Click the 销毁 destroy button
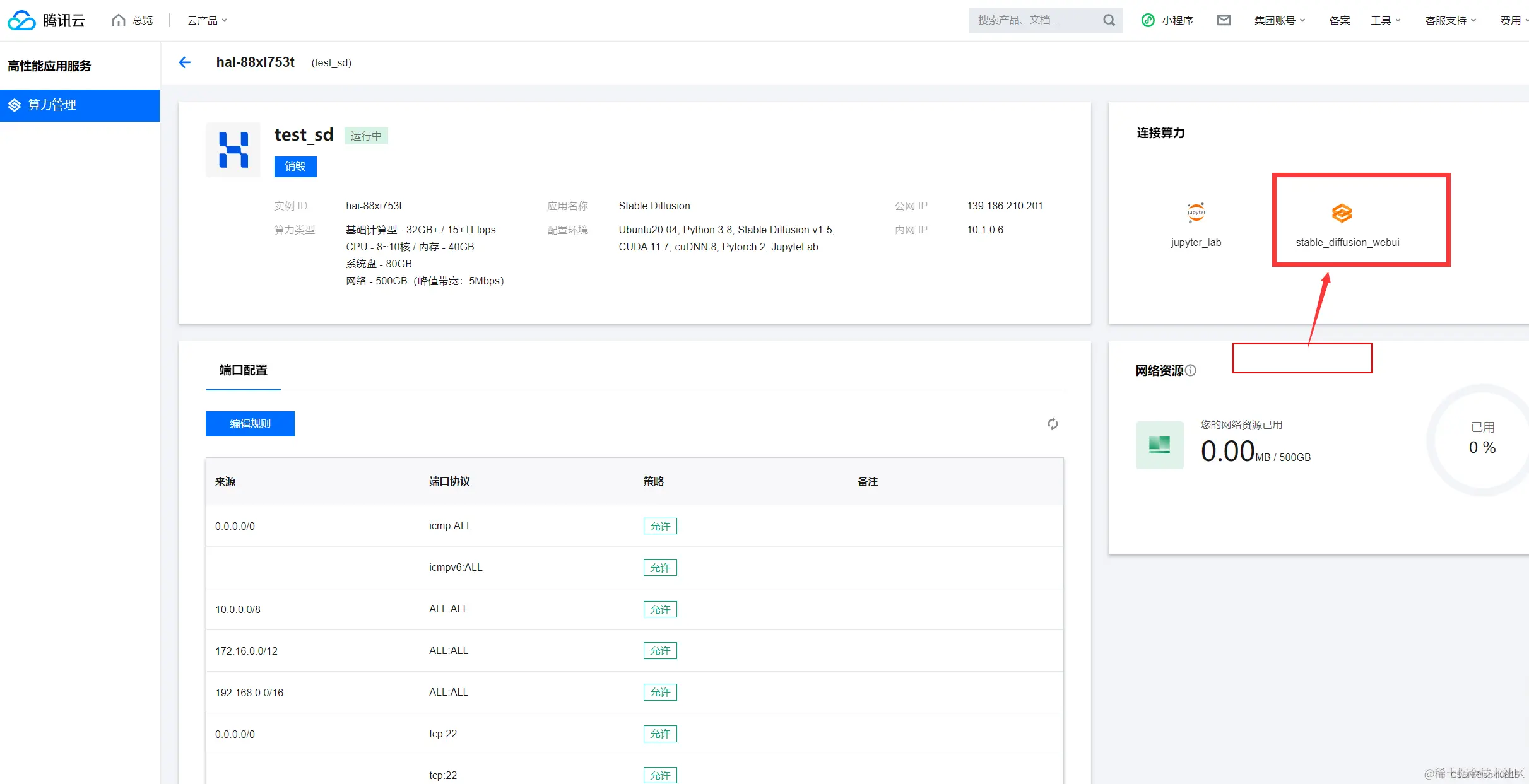This screenshot has height=784, width=1529. 295,167
